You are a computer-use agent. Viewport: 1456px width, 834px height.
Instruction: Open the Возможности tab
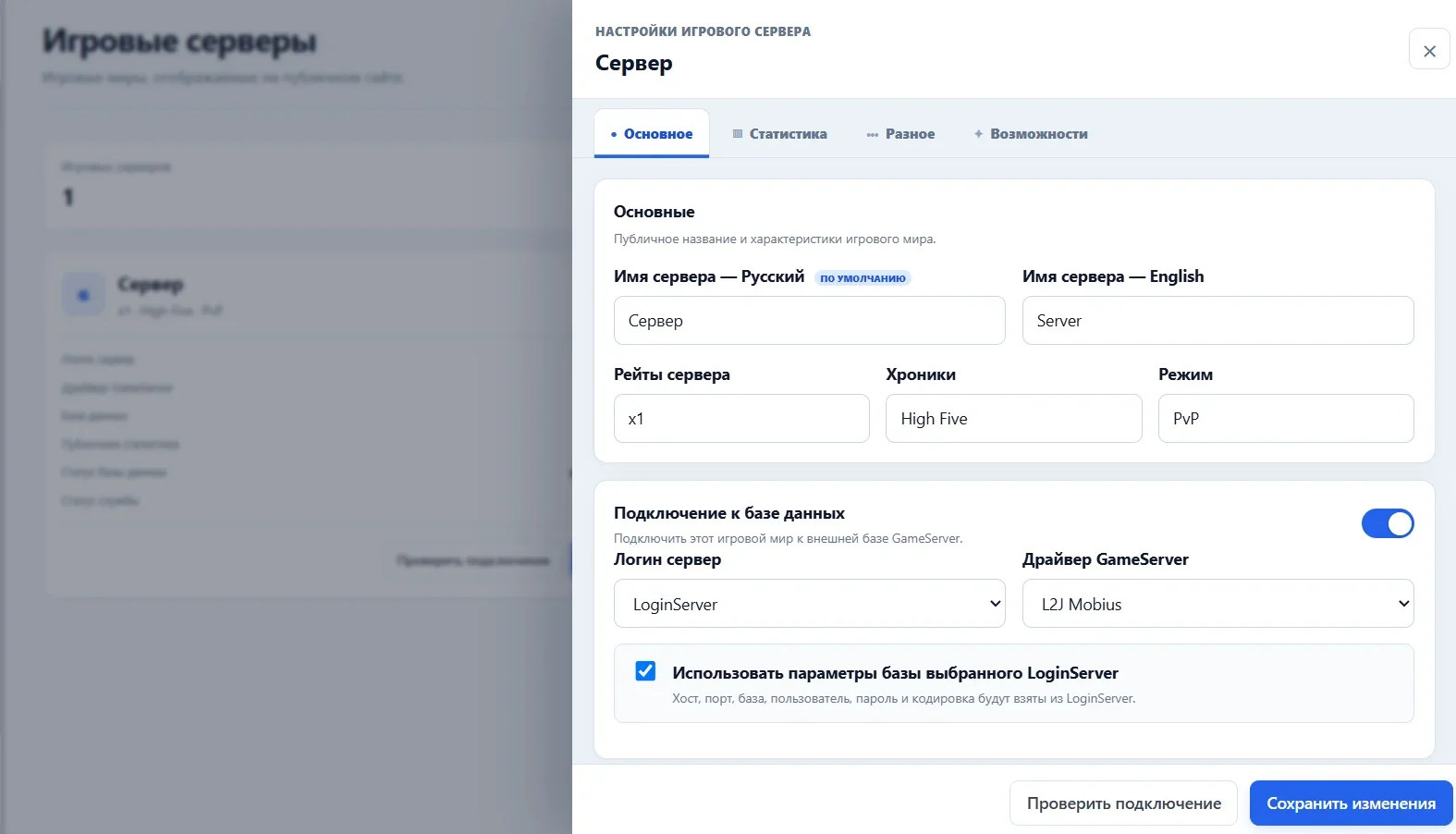pos(1030,134)
